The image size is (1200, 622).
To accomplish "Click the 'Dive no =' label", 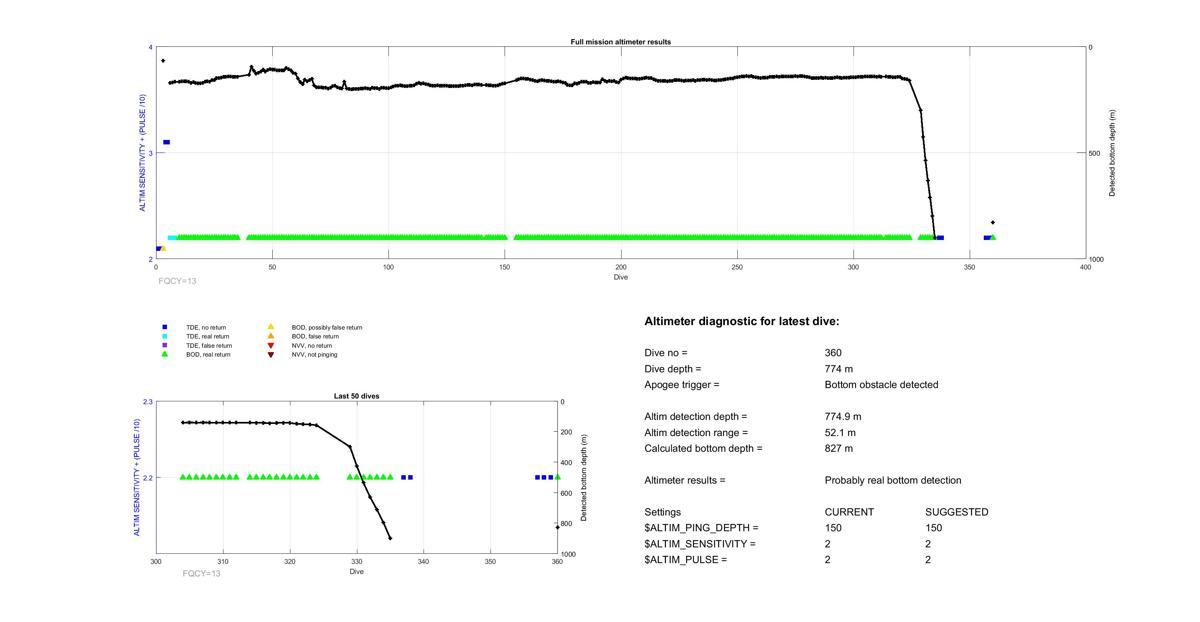I will pyautogui.click(x=666, y=353).
